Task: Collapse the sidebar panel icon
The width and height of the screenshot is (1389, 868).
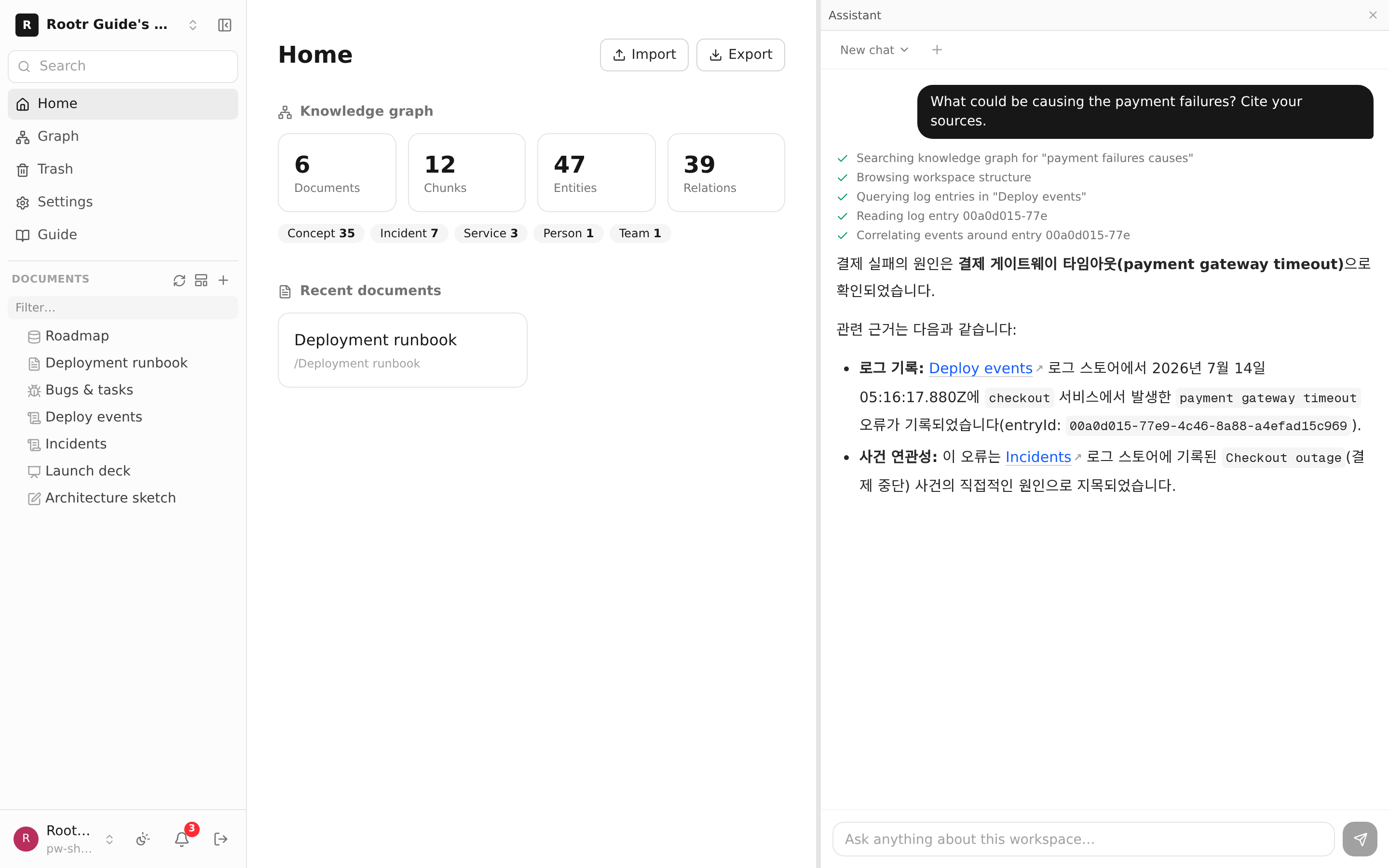Action: pyautogui.click(x=224, y=25)
